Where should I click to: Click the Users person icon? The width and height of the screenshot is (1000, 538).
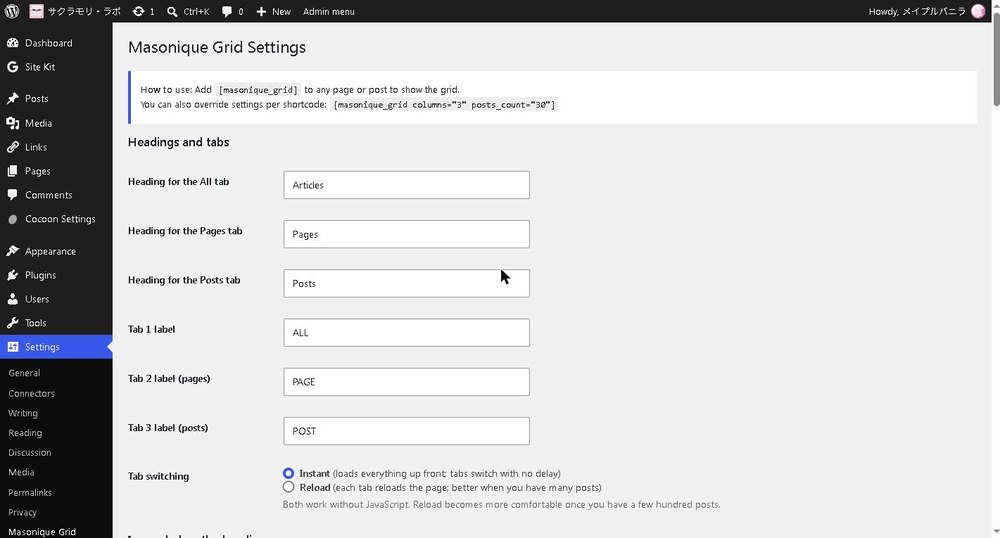(12, 299)
